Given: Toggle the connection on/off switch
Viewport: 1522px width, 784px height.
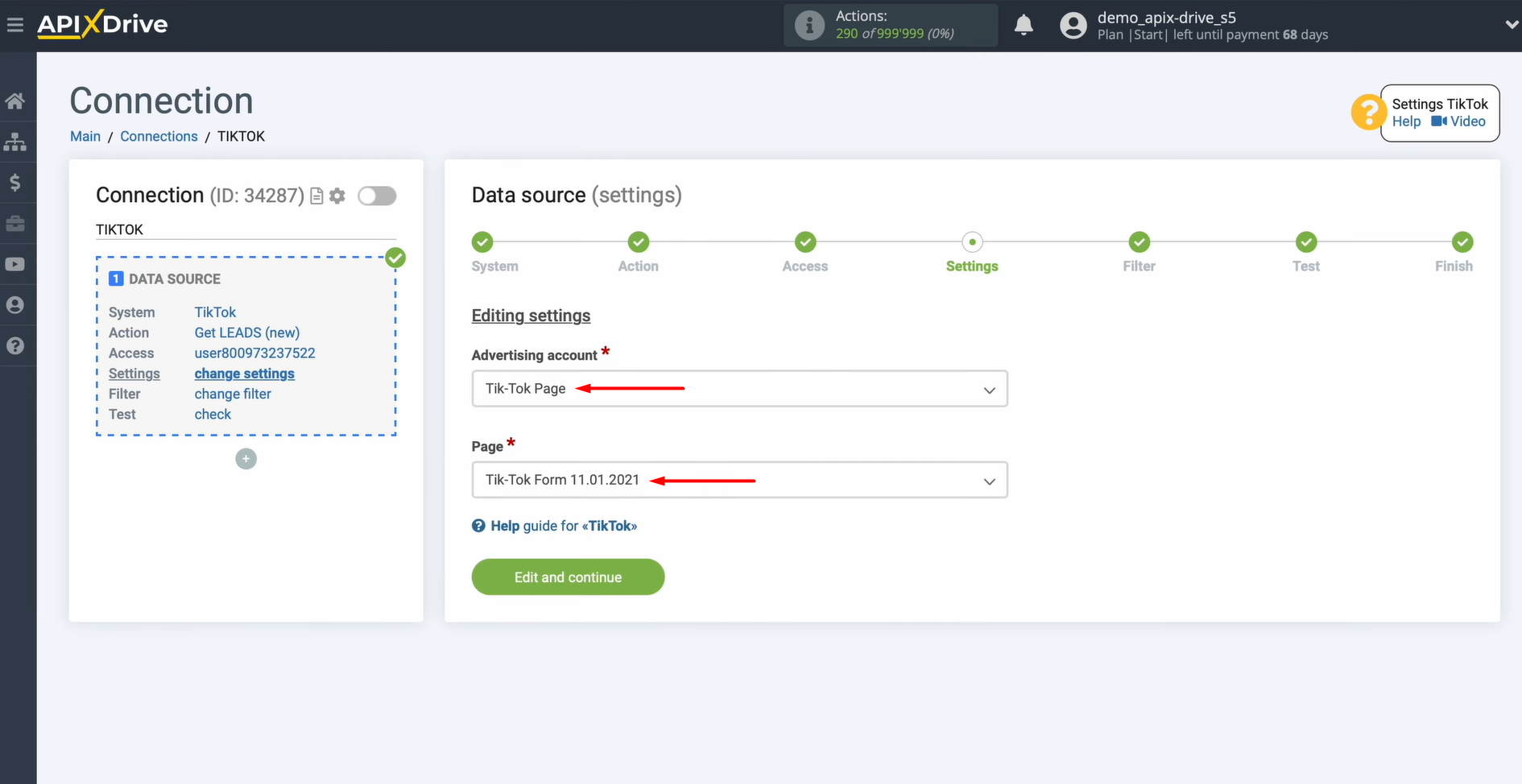Looking at the screenshot, I should pos(377,196).
